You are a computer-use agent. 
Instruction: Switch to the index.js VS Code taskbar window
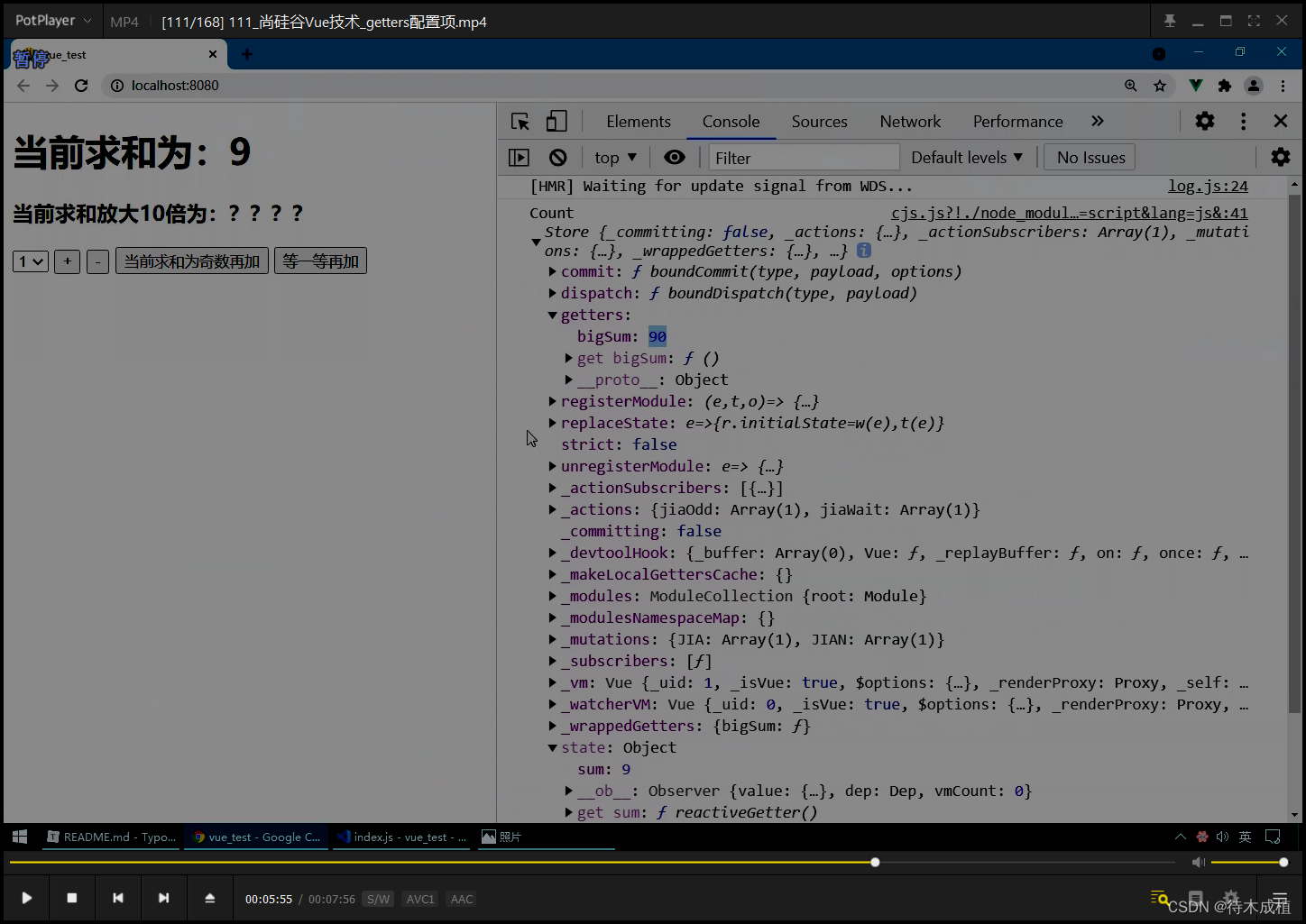[x=400, y=837]
